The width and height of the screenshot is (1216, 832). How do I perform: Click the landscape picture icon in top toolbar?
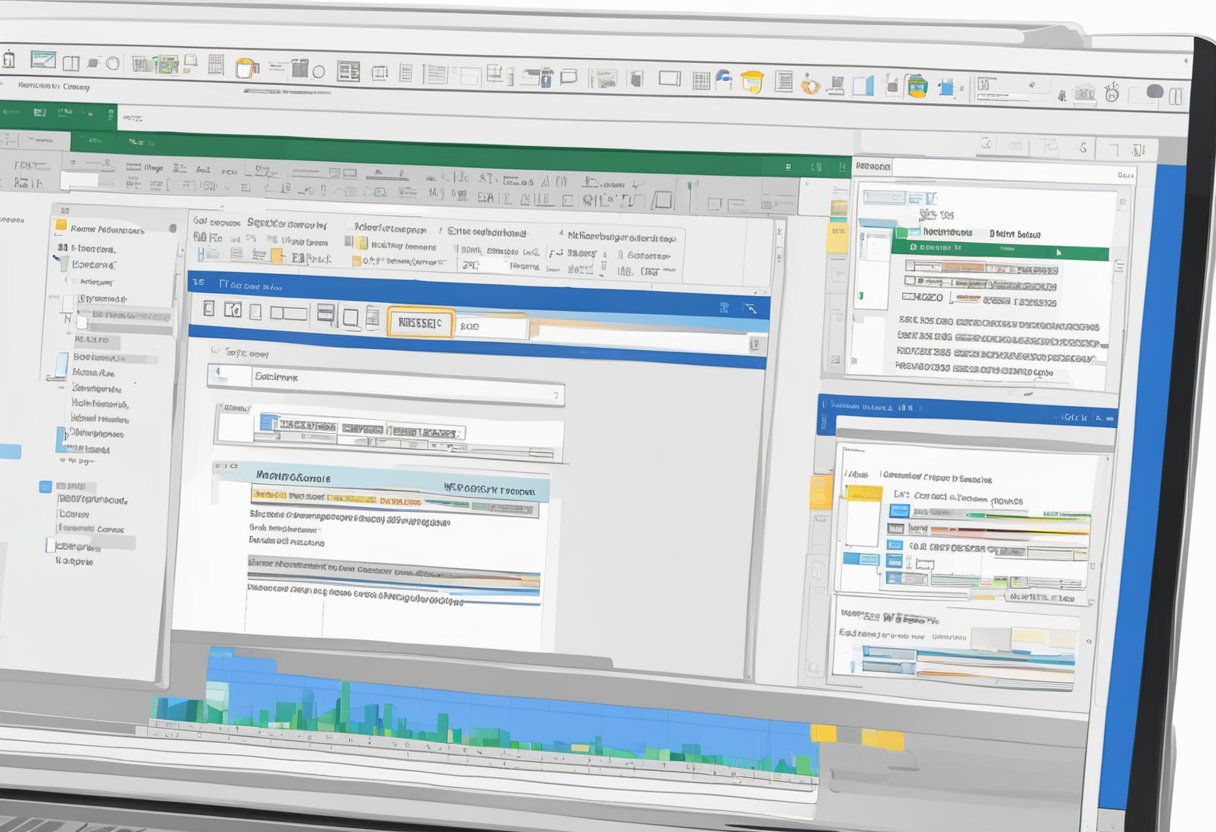pos(43,60)
